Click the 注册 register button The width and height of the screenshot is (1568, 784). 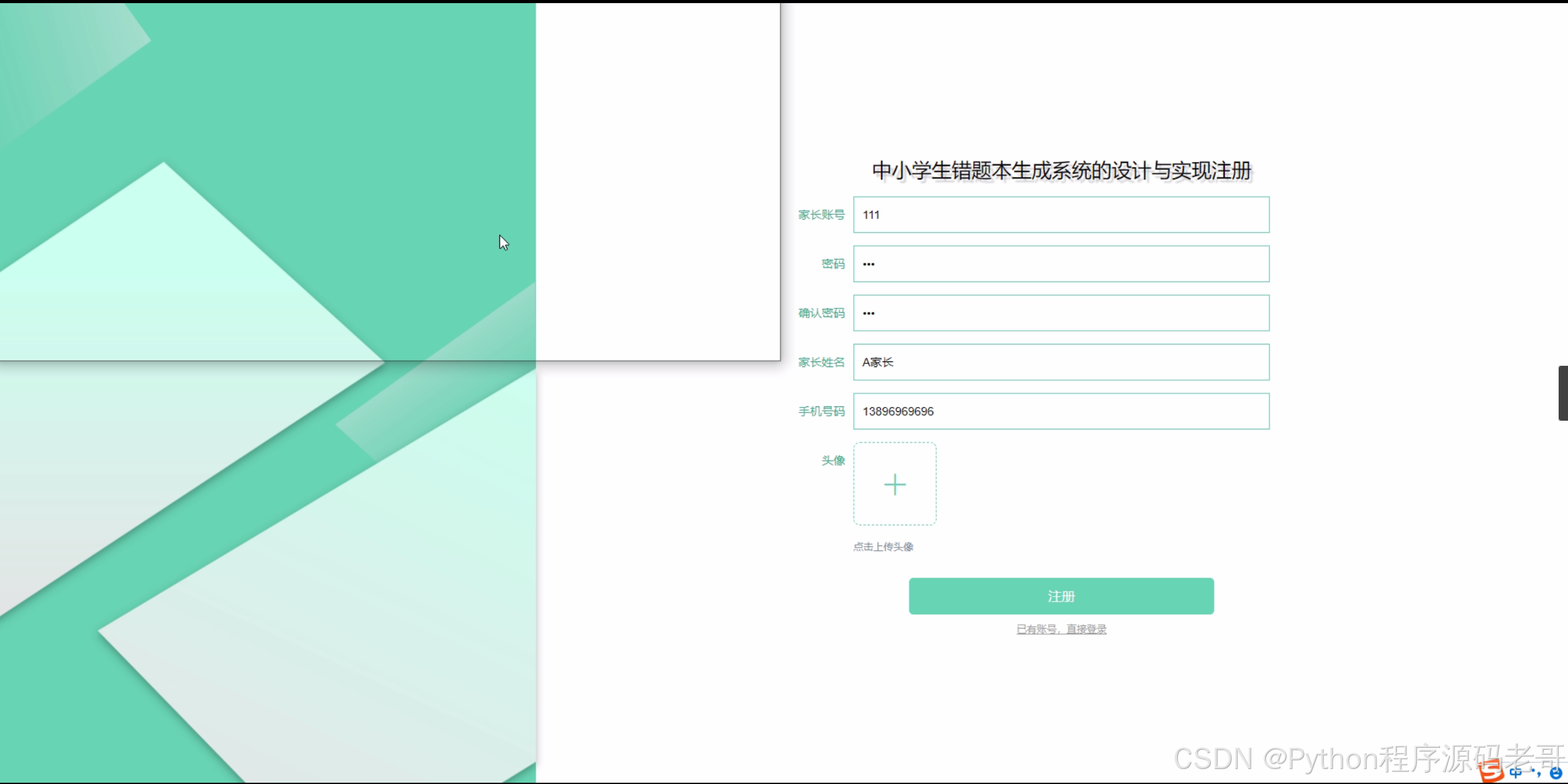coord(1061,596)
